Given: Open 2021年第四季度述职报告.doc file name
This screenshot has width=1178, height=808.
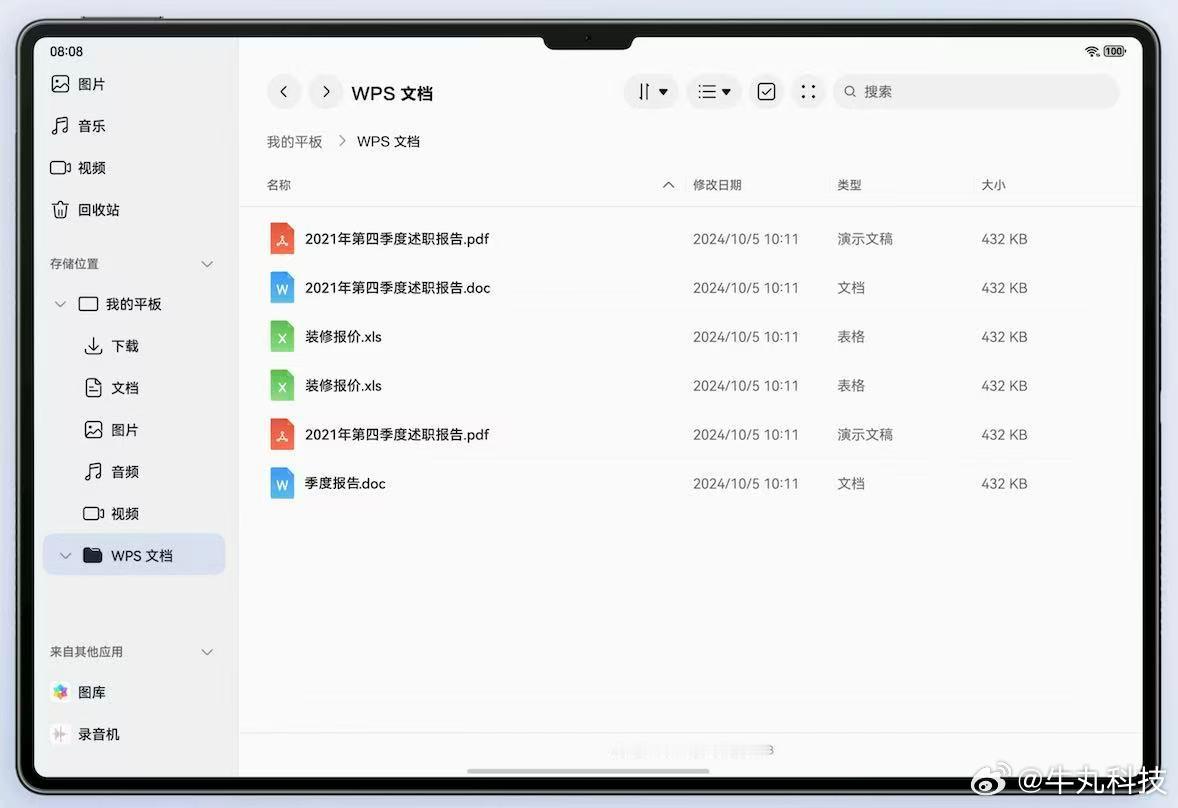Looking at the screenshot, I should [397, 288].
